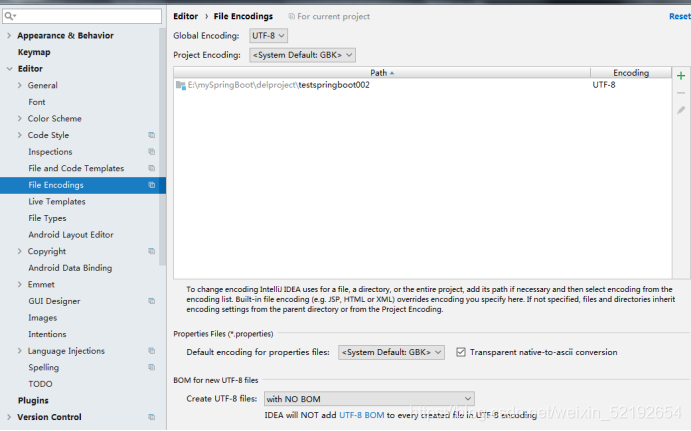The height and width of the screenshot is (431, 691).
Task: Click the Editor breadcrumb in header
Action: click(186, 16)
